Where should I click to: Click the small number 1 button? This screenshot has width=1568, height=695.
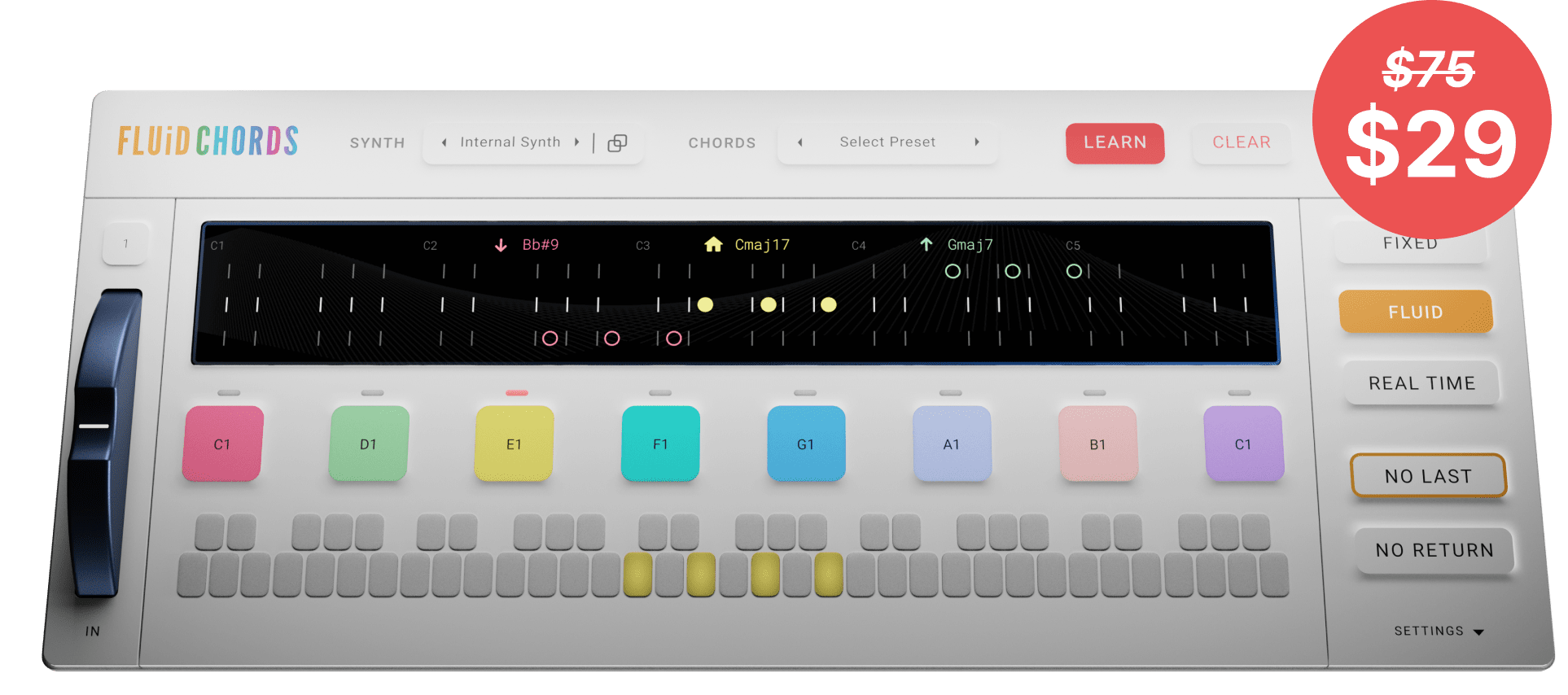125,243
